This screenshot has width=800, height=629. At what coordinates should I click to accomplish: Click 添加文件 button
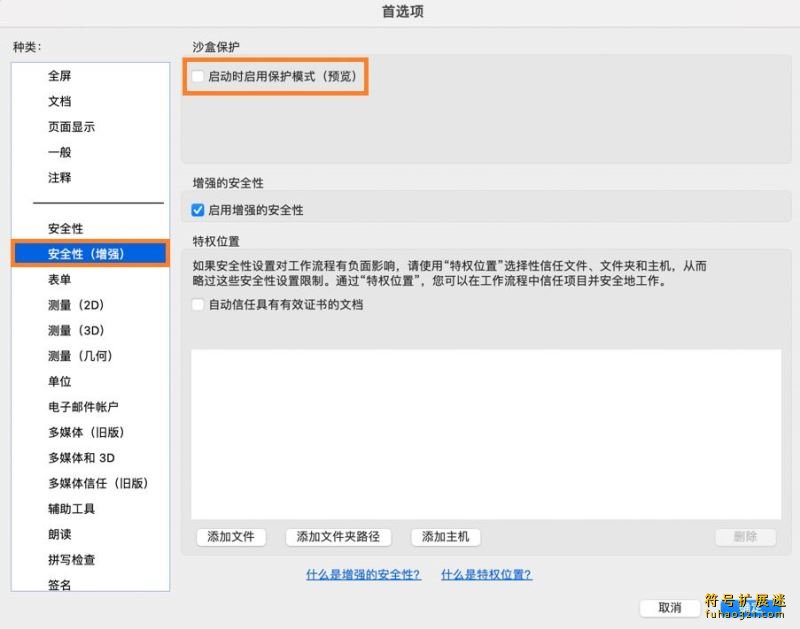[x=231, y=537]
